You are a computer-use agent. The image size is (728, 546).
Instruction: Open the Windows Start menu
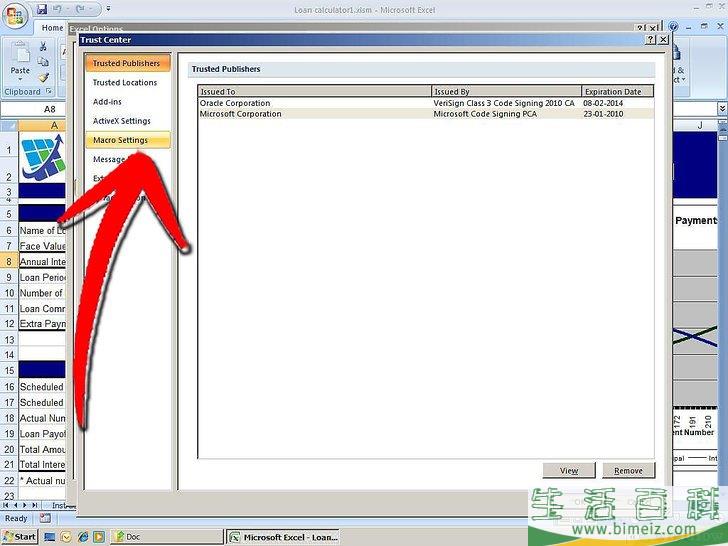tap(19, 537)
